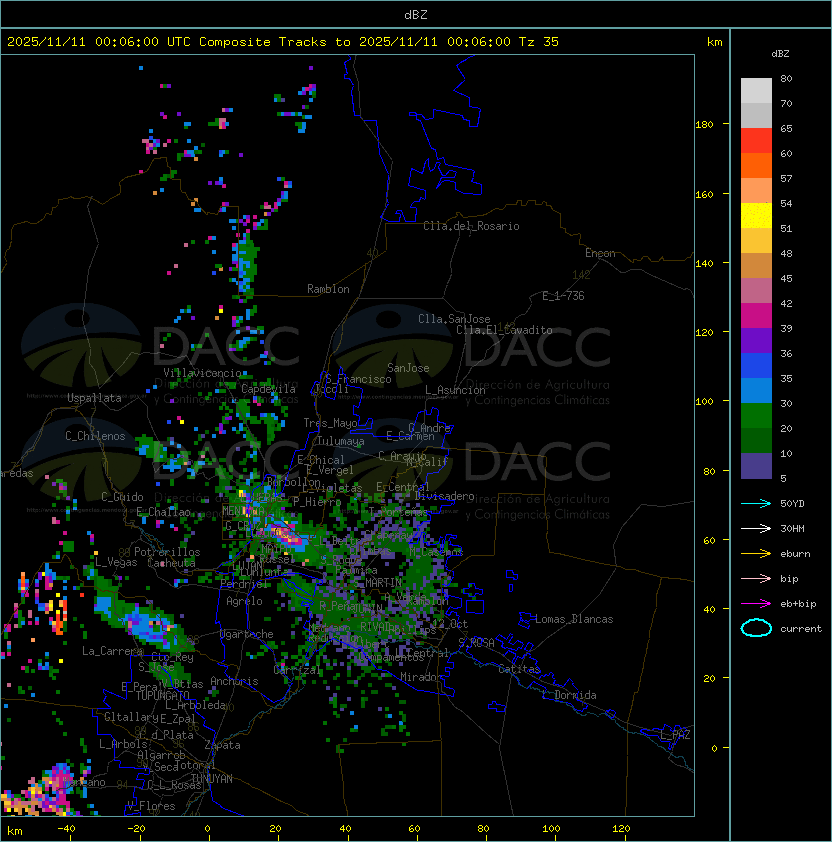
Task: Click the magenta eb+bip arrow icon
Action: [756, 604]
